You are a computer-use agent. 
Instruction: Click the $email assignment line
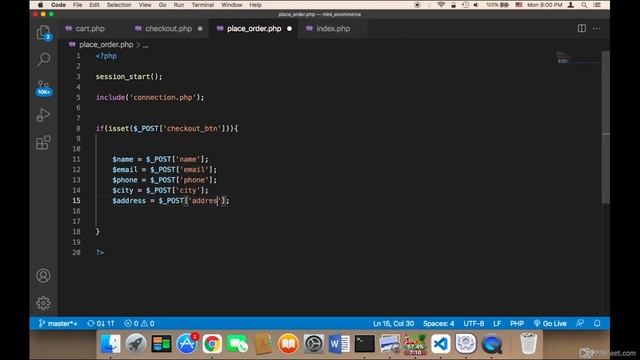pyautogui.click(x=164, y=169)
